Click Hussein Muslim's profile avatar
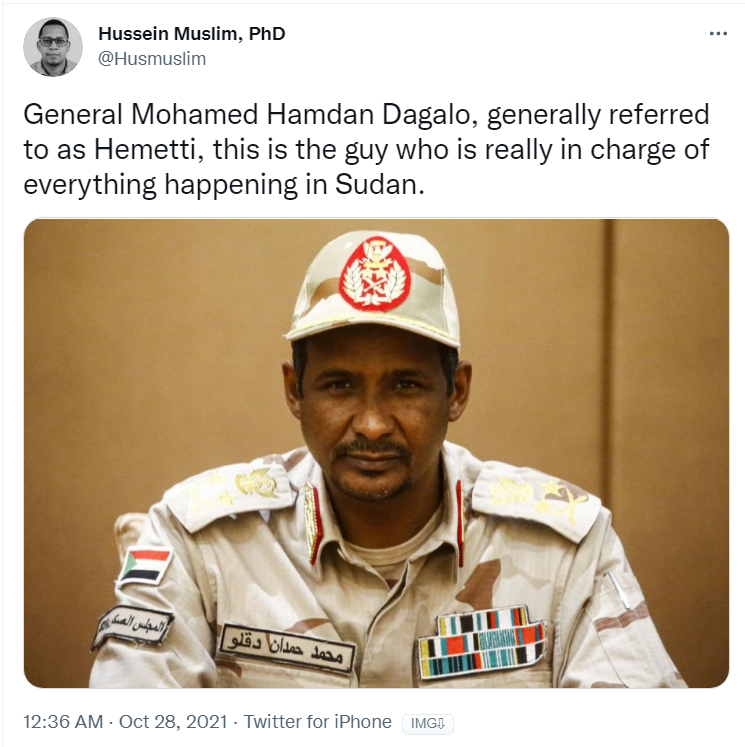The height and width of the screenshot is (747, 745). click(53, 47)
